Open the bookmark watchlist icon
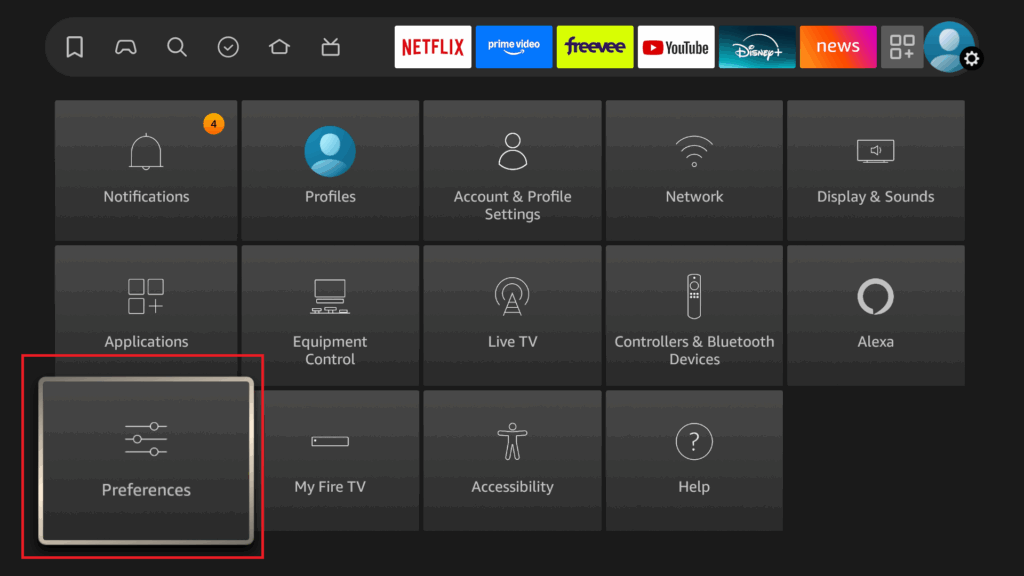The image size is (1024, 576). tap(74, 47)
